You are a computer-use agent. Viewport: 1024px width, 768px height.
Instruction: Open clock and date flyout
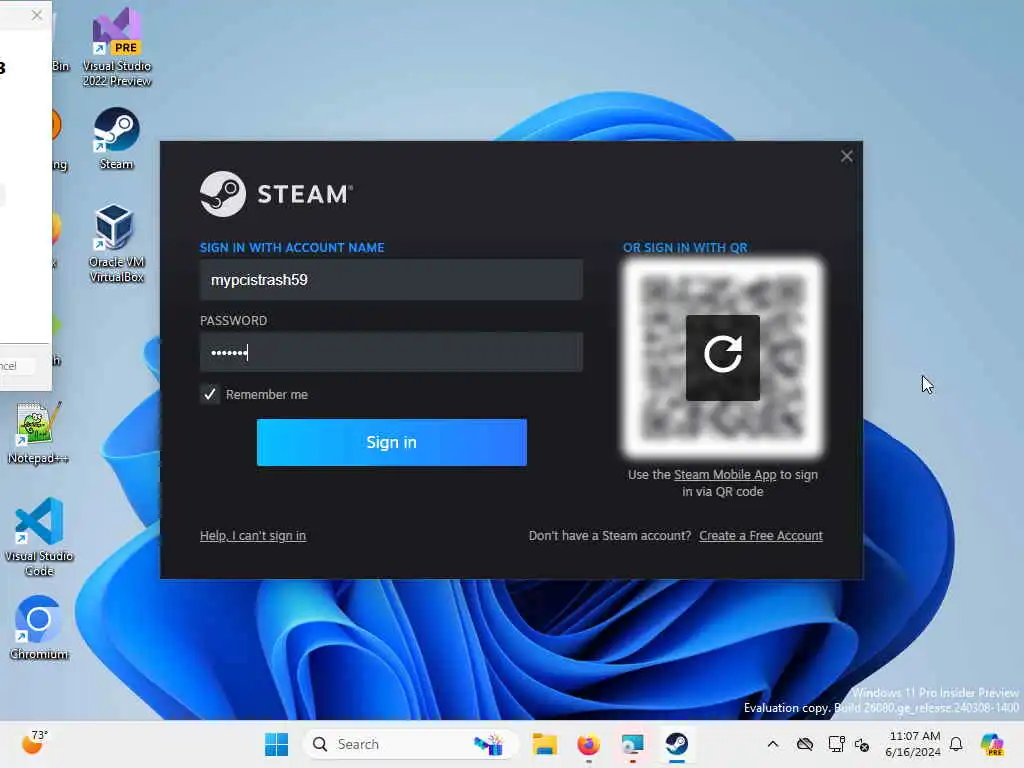coord(913,744)
